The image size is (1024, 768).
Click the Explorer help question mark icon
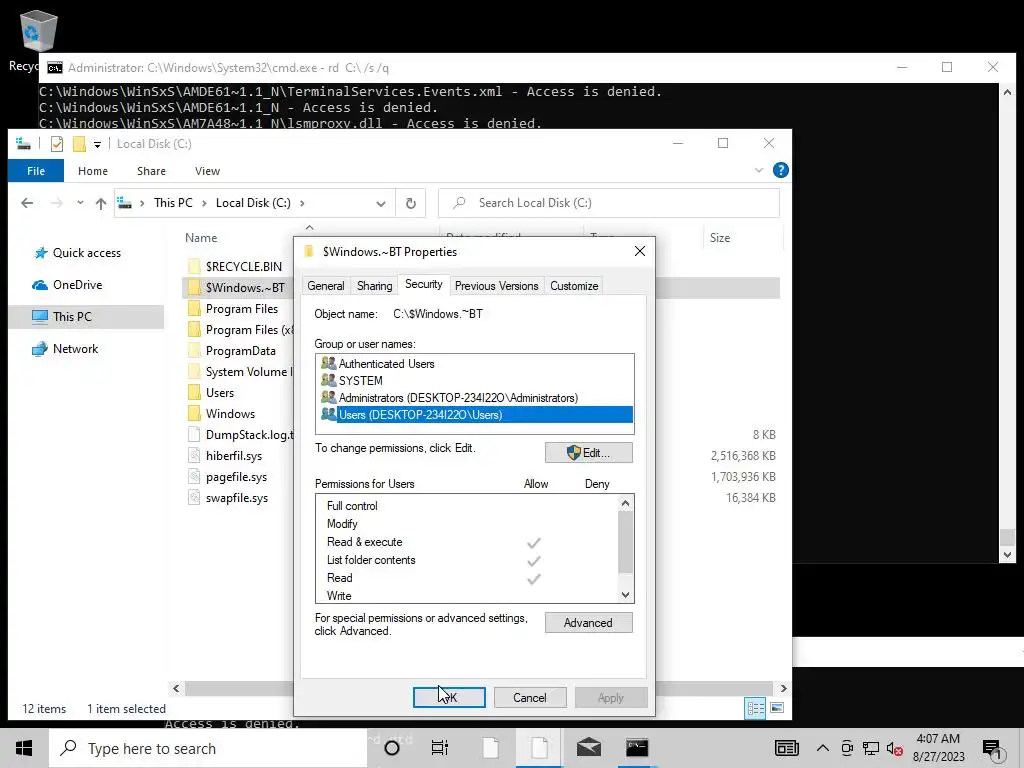coord(780,170)
